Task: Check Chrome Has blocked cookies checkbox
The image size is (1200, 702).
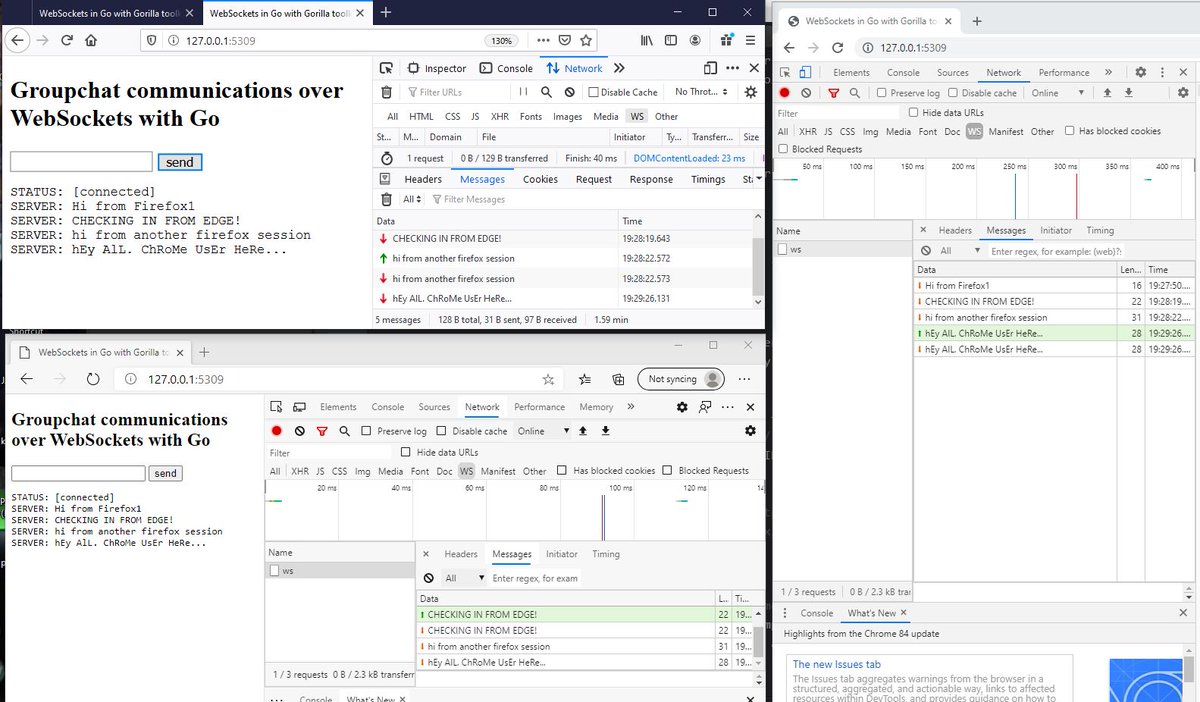Action: point(1070,131)
